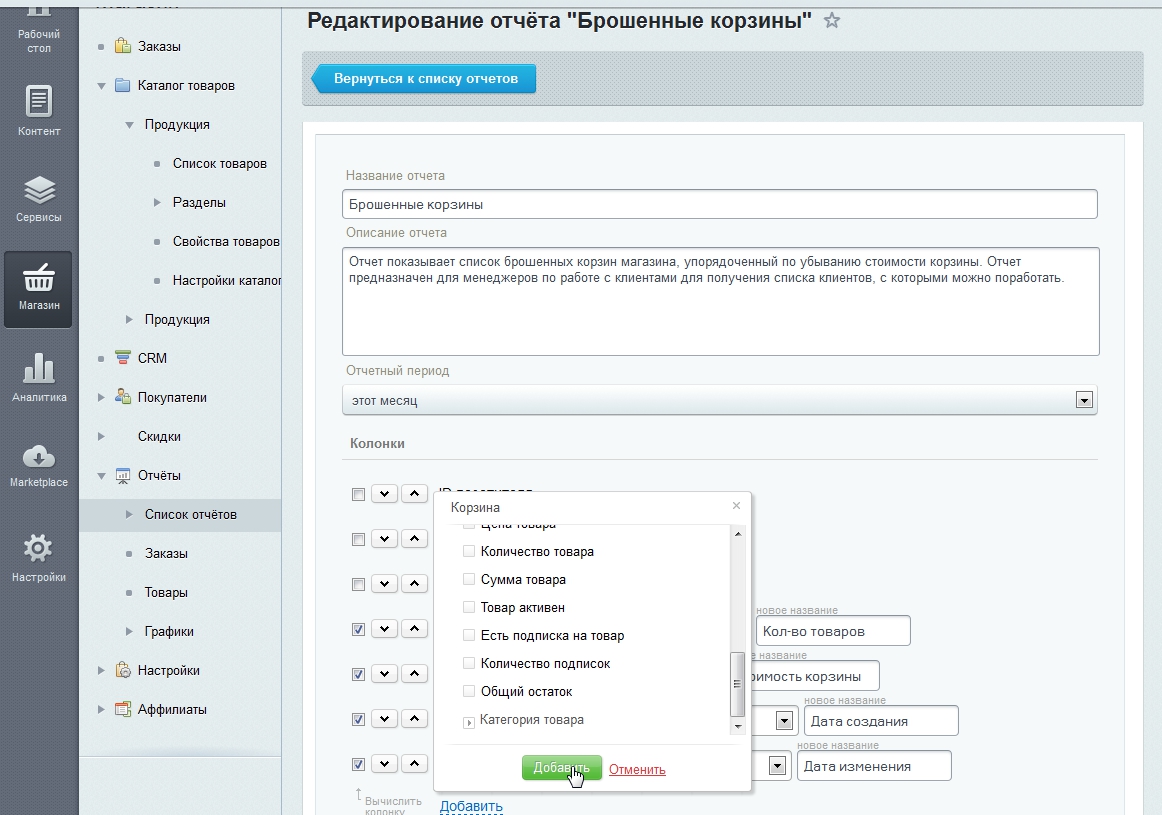Open Список товаров in the menu
The width and height of the screenshot is (1162, 815).
[219, 164]
